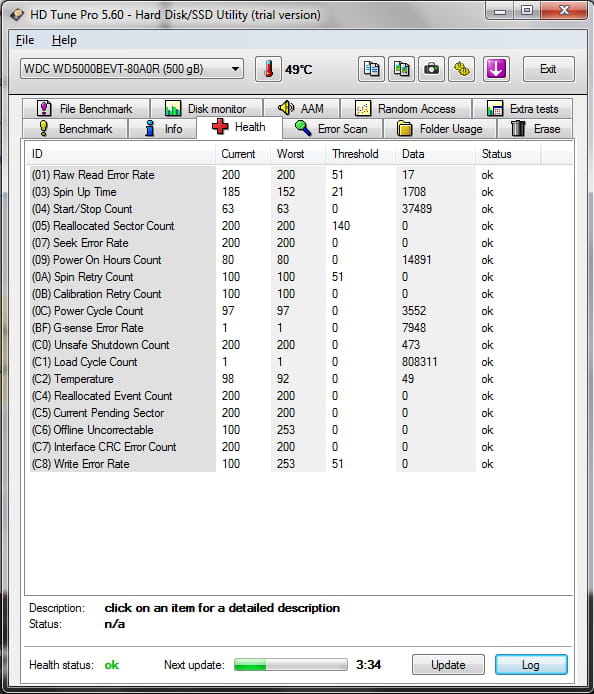Viewport: 594px width, 694px height.
Task: Switch to the Error Scan tab
Action: pyautogui.click(x=332, y=129)
